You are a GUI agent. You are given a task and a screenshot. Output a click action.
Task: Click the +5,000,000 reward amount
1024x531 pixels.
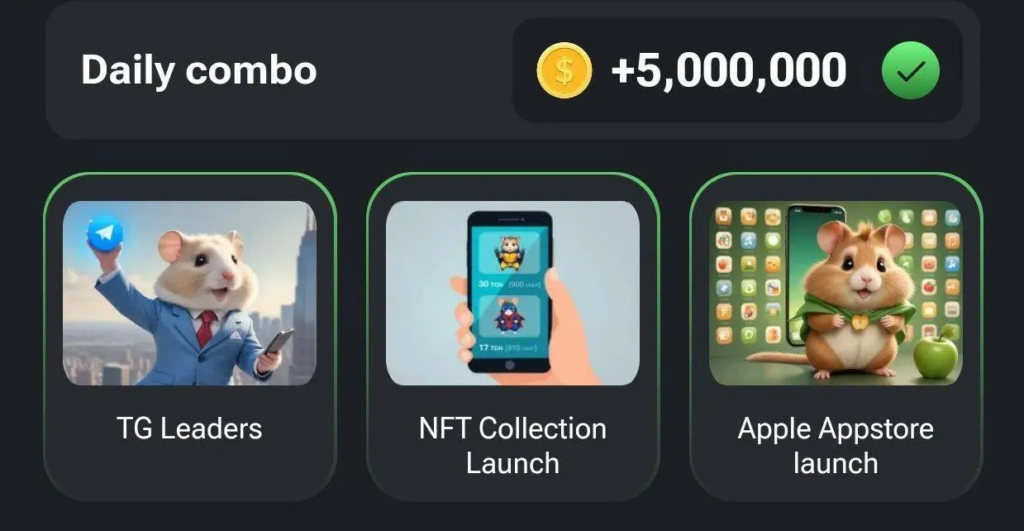pos(728,71)
